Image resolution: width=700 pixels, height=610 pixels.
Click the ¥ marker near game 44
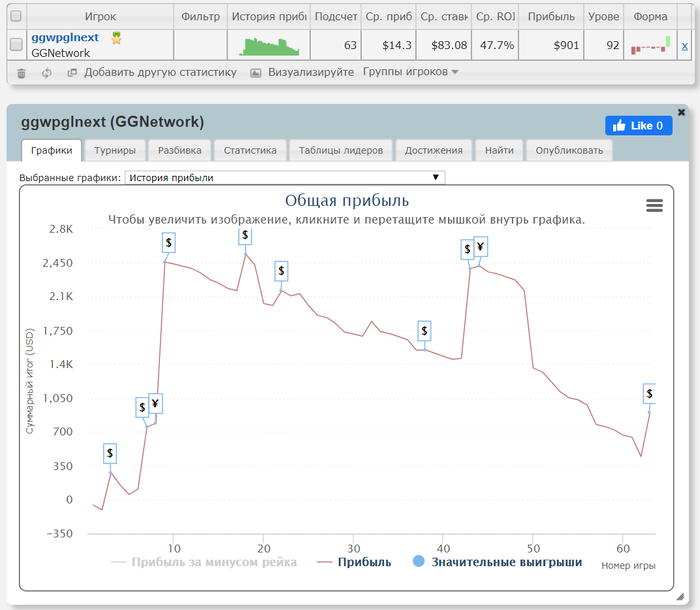pos(480,247)
